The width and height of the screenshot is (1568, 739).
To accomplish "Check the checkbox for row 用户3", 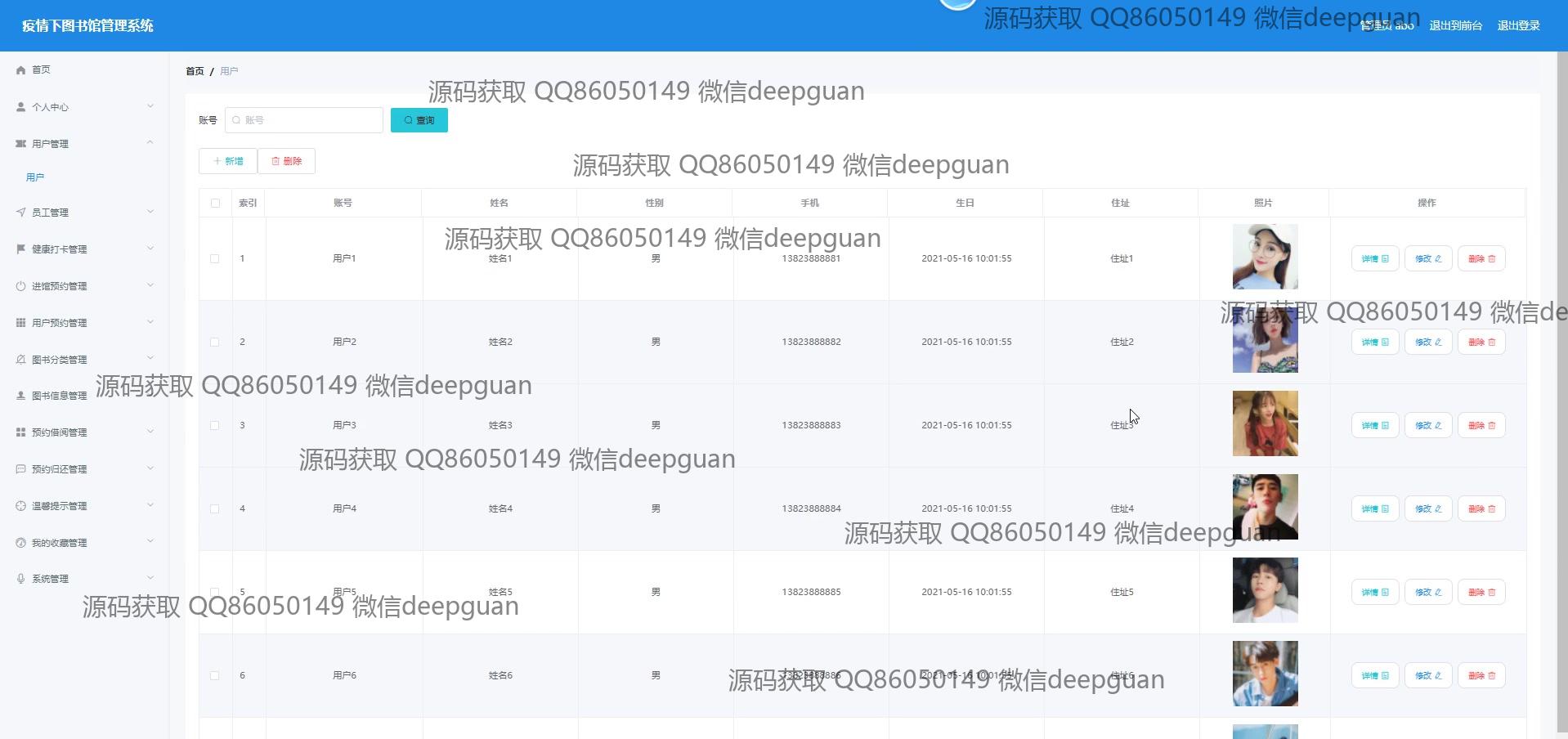I will point(215,426).
